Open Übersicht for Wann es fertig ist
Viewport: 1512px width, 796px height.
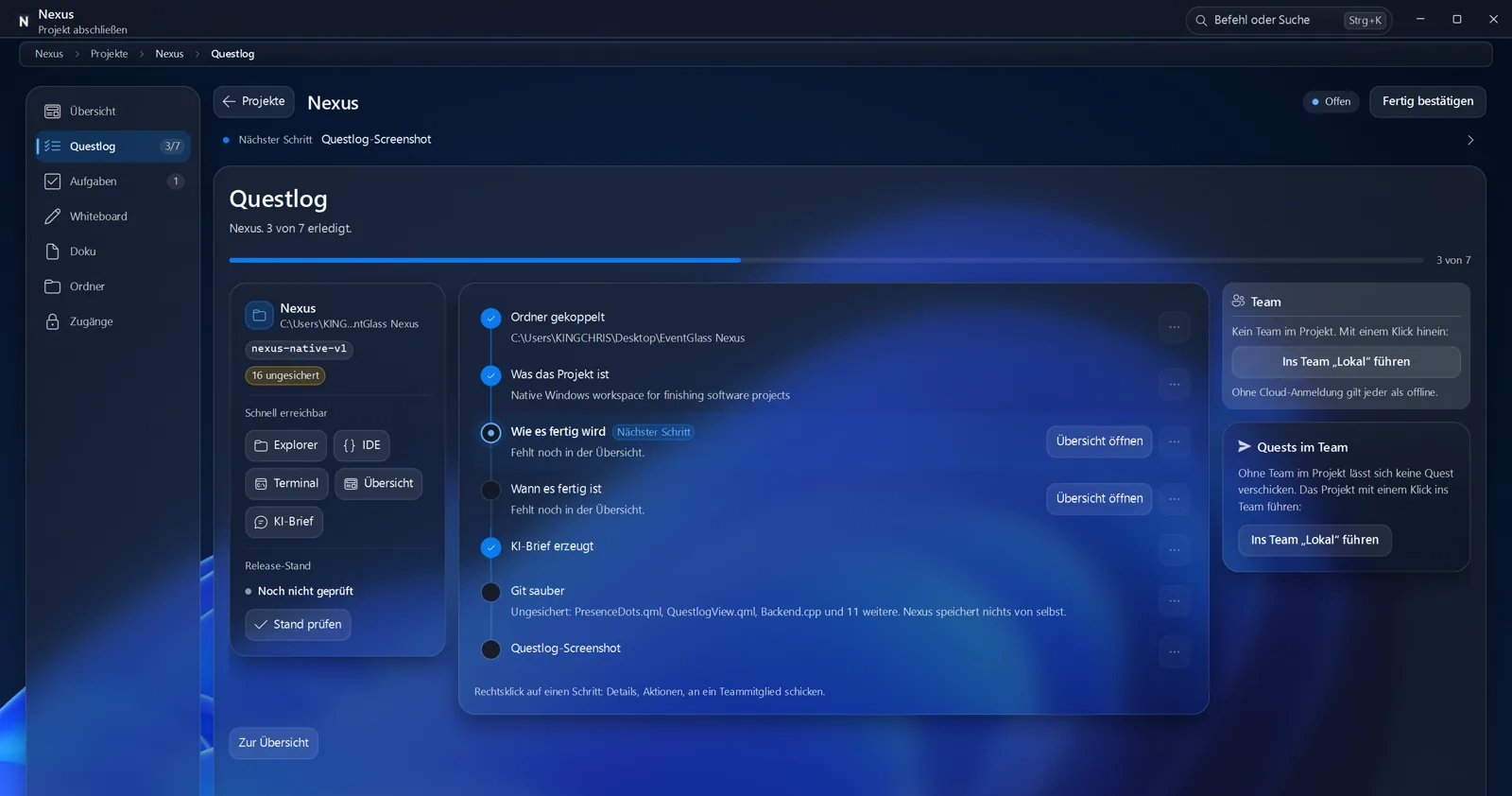[1099, 499]
